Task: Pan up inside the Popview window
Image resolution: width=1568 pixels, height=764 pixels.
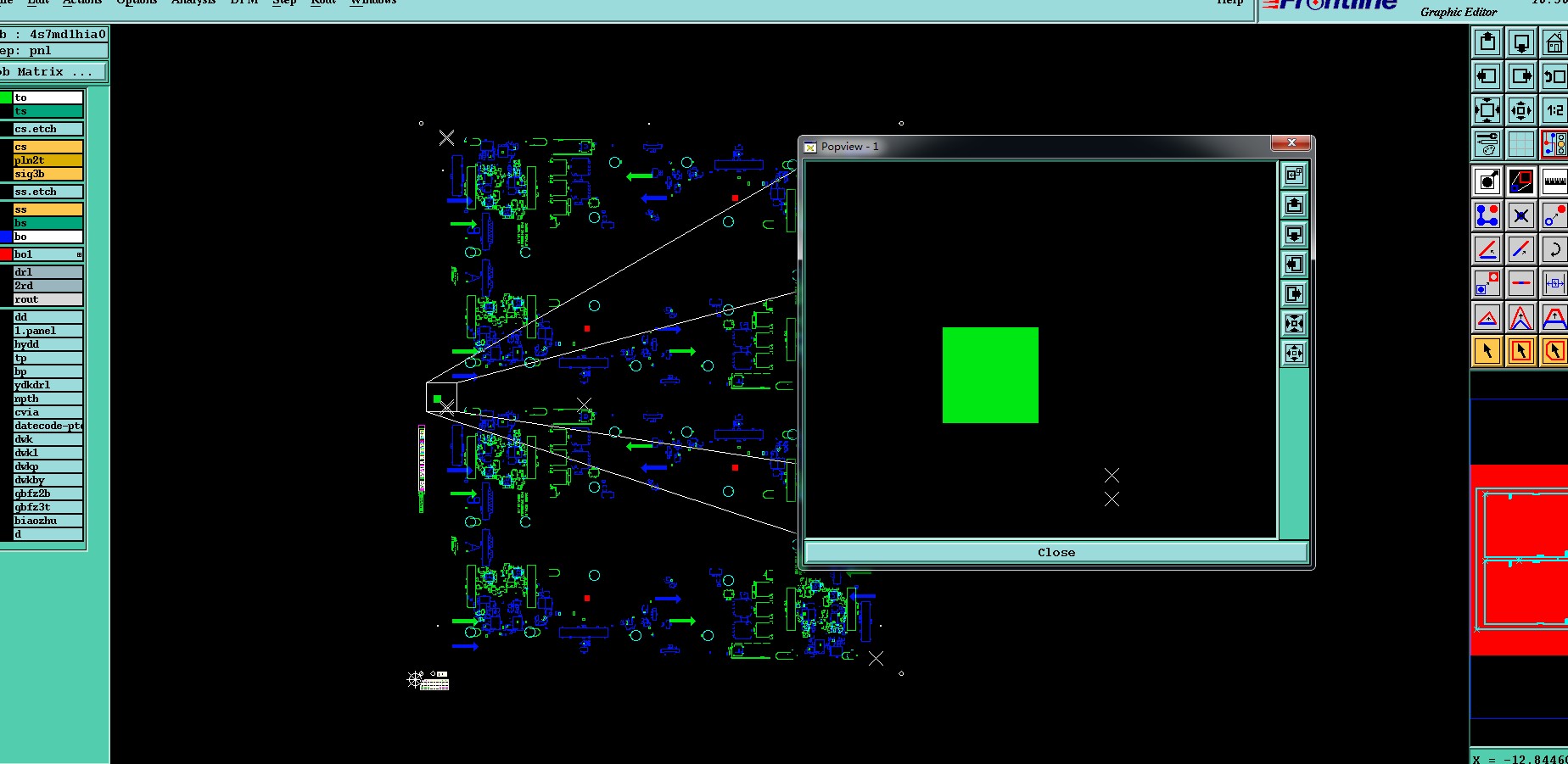Action: tap(1294, 205)
